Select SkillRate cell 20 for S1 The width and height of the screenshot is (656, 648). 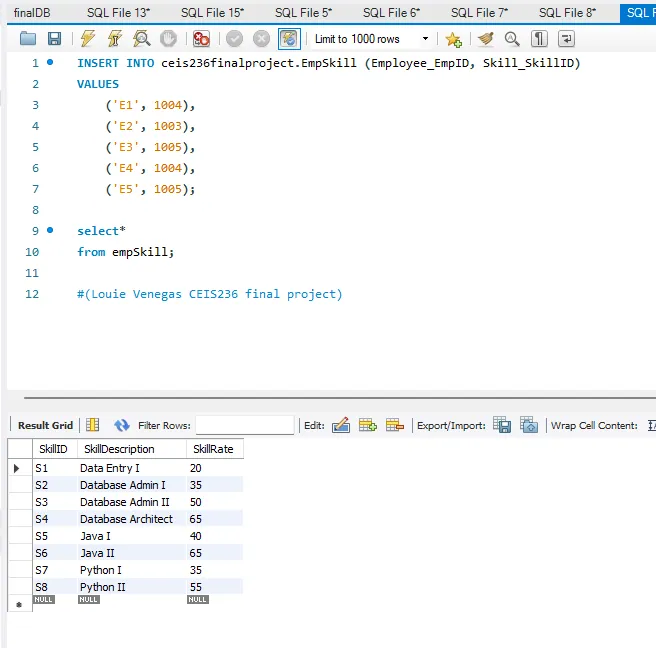[x=215, y=468]
